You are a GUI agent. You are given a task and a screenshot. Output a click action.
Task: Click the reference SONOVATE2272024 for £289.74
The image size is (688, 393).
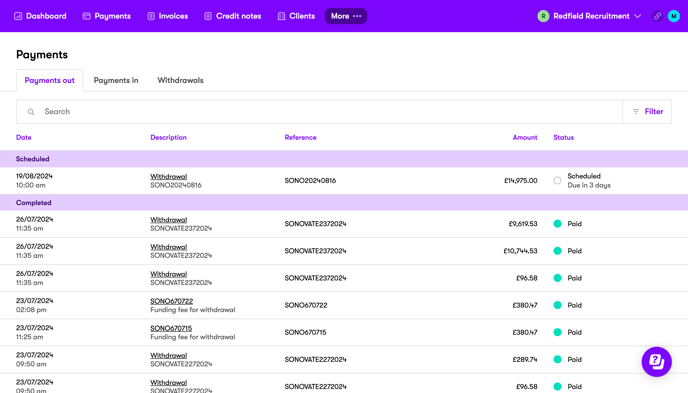tap(315, 360)
